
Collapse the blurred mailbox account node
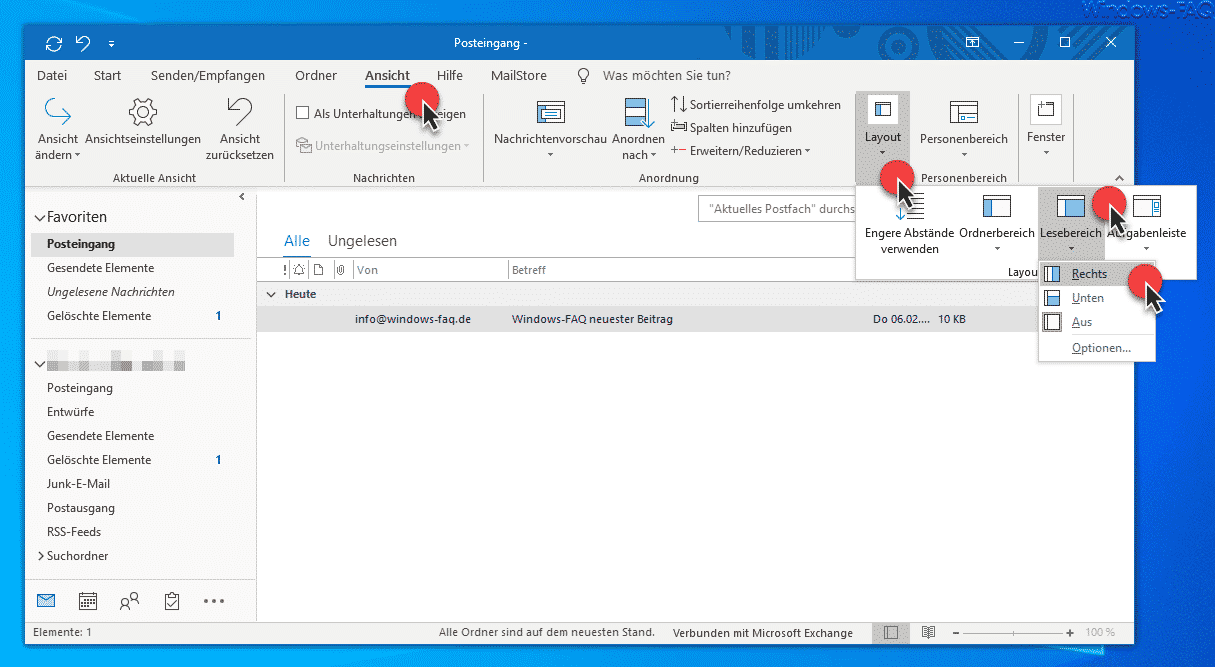[40, 362]
